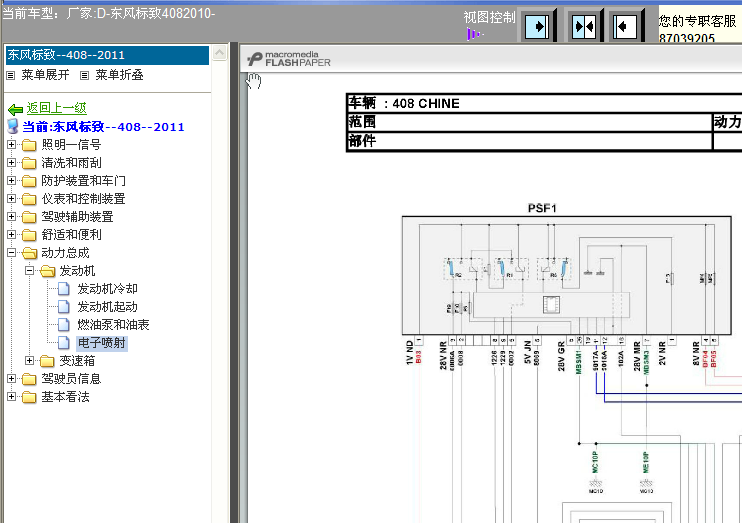Expand the 基本看法 tree node
Image resolution: width=742 pixels, height=523 pixels.
point(11,397)
